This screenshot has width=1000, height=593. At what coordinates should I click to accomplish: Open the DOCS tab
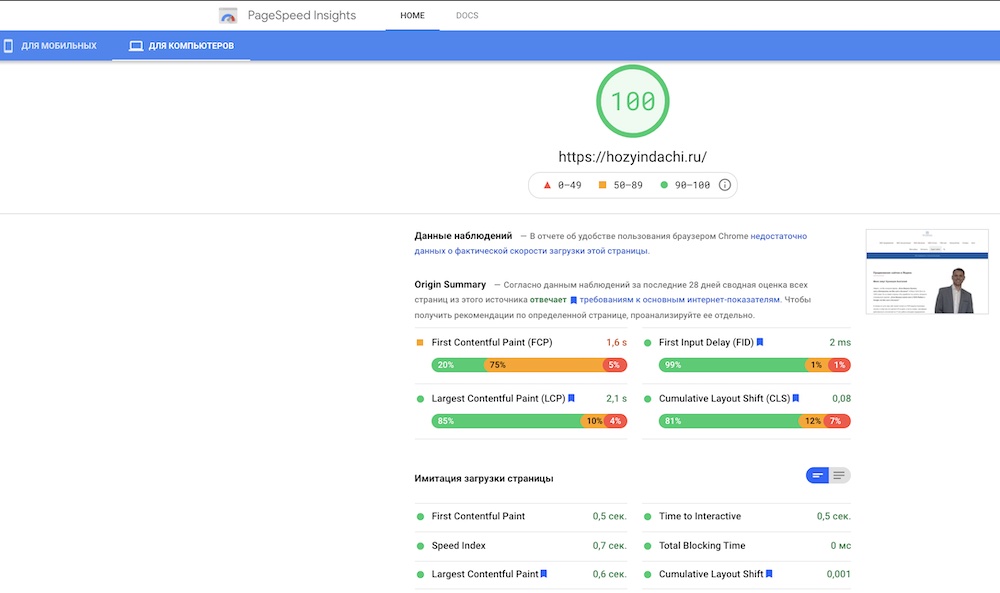[467, 15]
